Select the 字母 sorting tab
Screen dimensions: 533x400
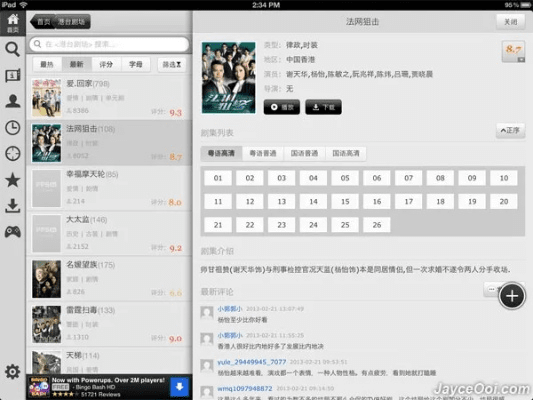(x=136, y=64)
